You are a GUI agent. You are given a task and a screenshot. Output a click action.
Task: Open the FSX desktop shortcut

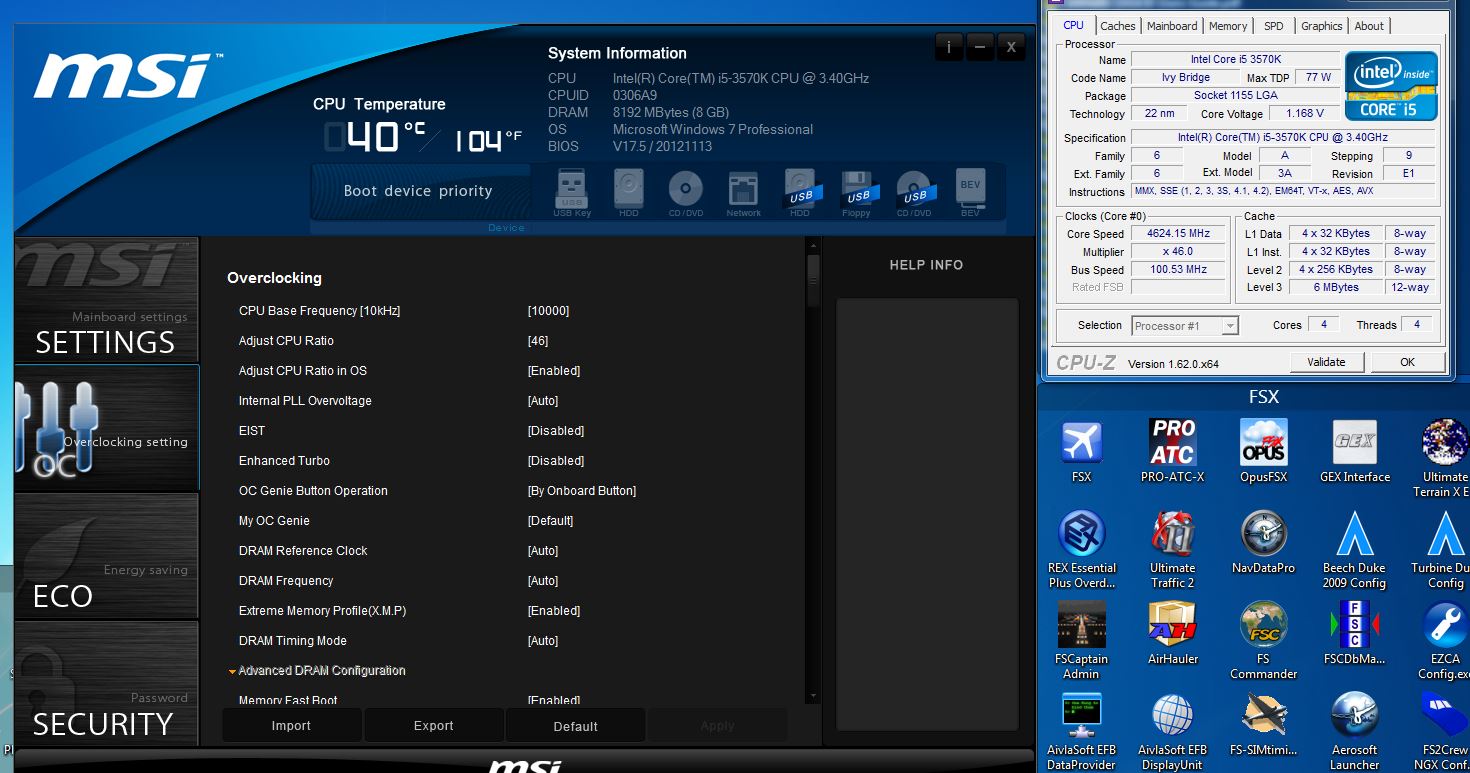[x=1081, y=451]
